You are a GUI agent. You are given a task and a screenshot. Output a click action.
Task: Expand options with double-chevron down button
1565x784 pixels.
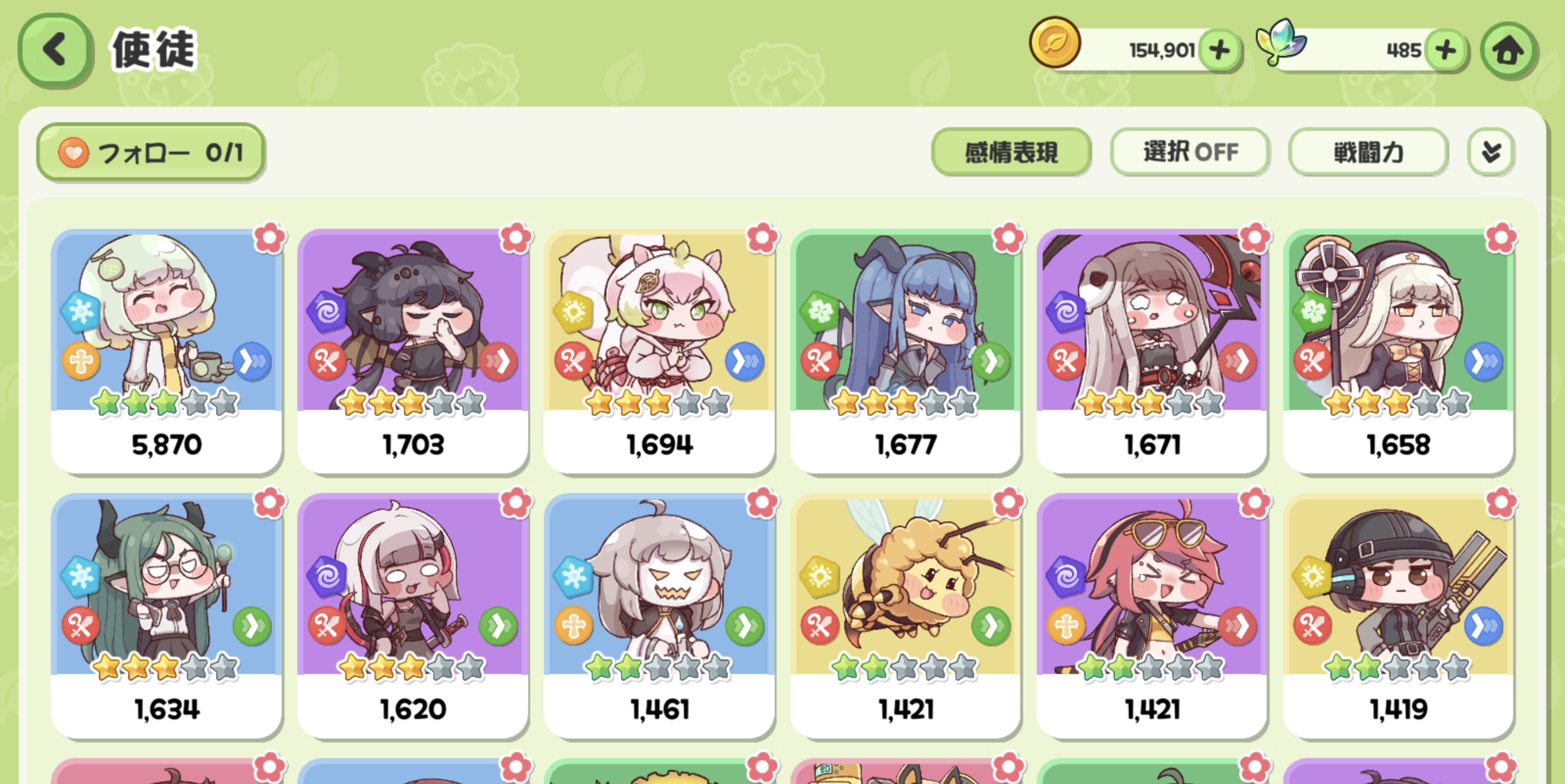(1491, 152)
